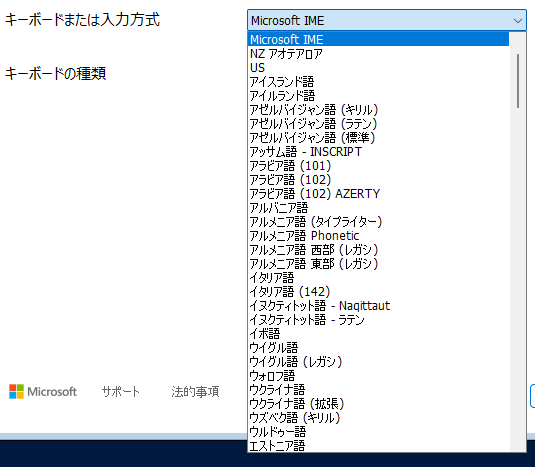Select plain ウクライナ語 keyboard

(x=378, y=389)
